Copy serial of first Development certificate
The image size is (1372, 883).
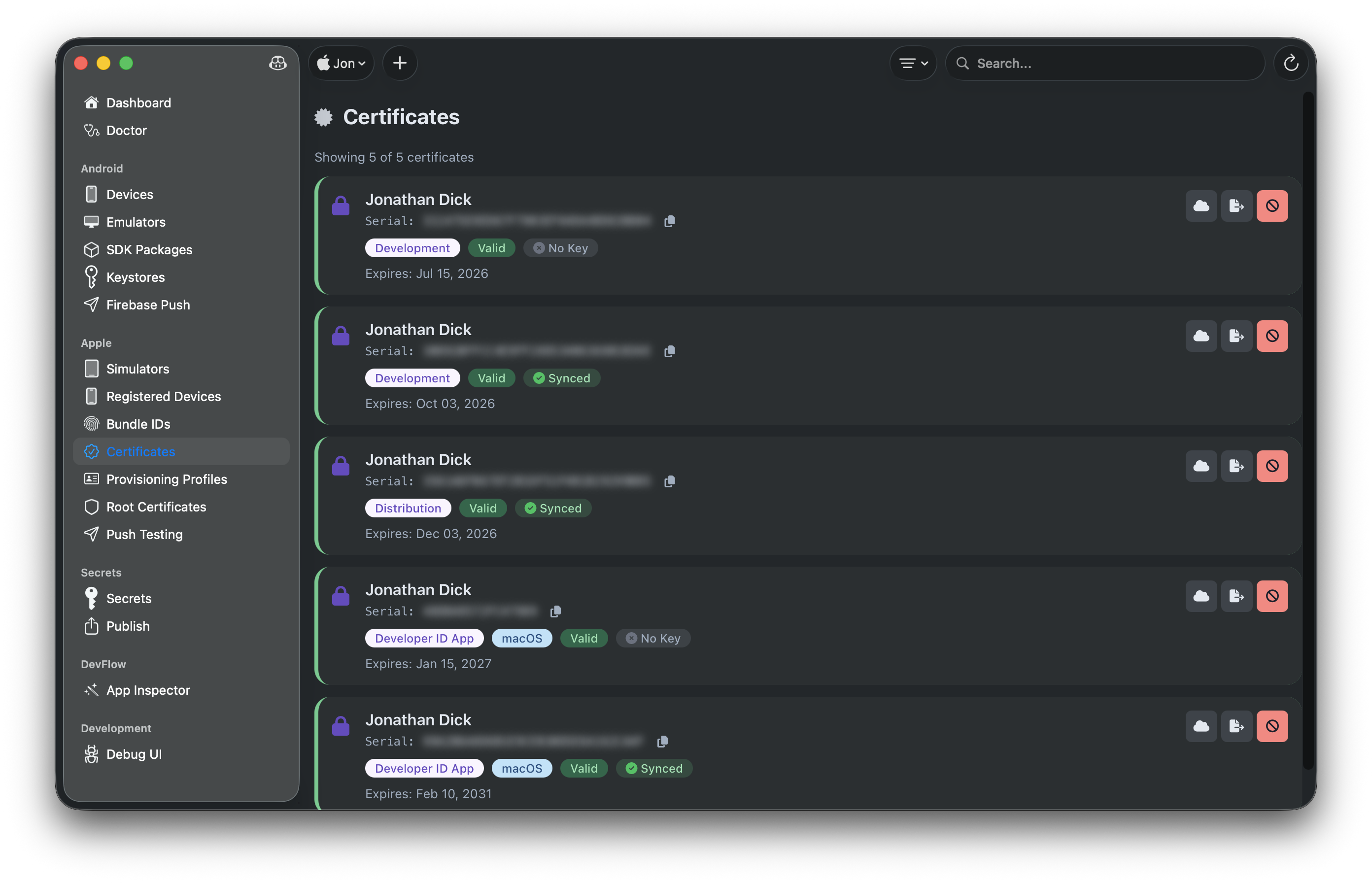669,221
